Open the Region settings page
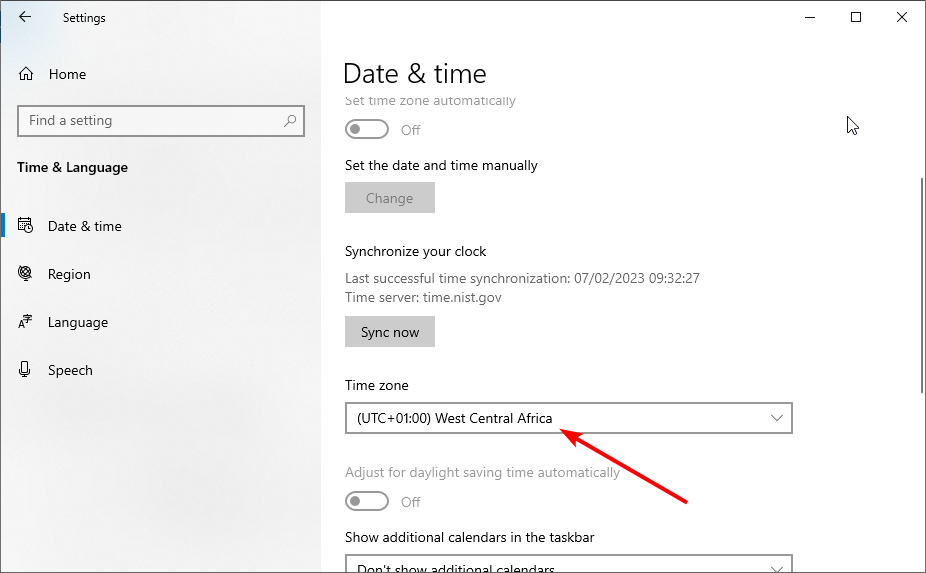The height and width of the screenshot is (573, 926). pyautogui.click(x=69, y=274)
